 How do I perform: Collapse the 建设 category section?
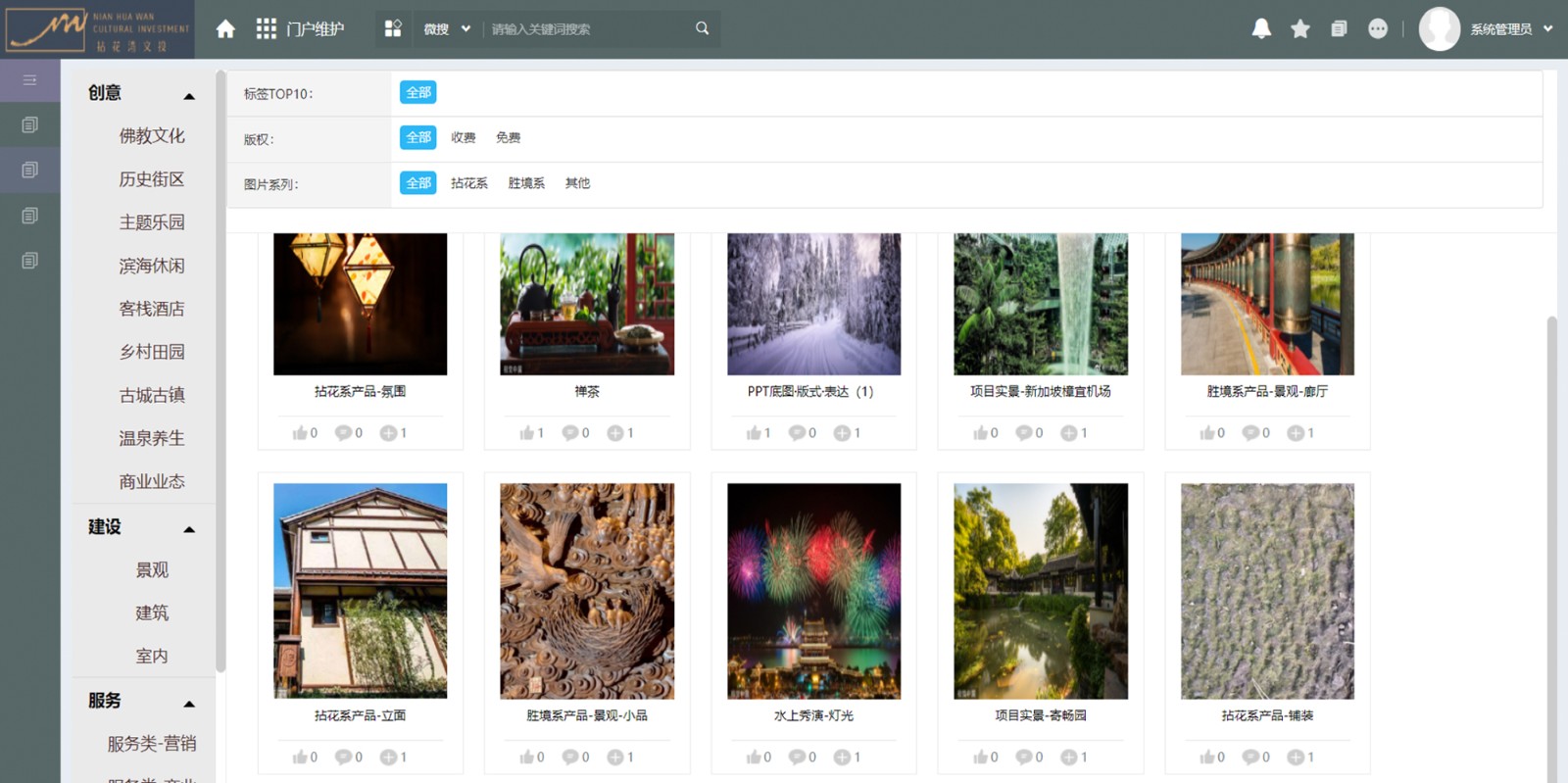click(189, 530)
